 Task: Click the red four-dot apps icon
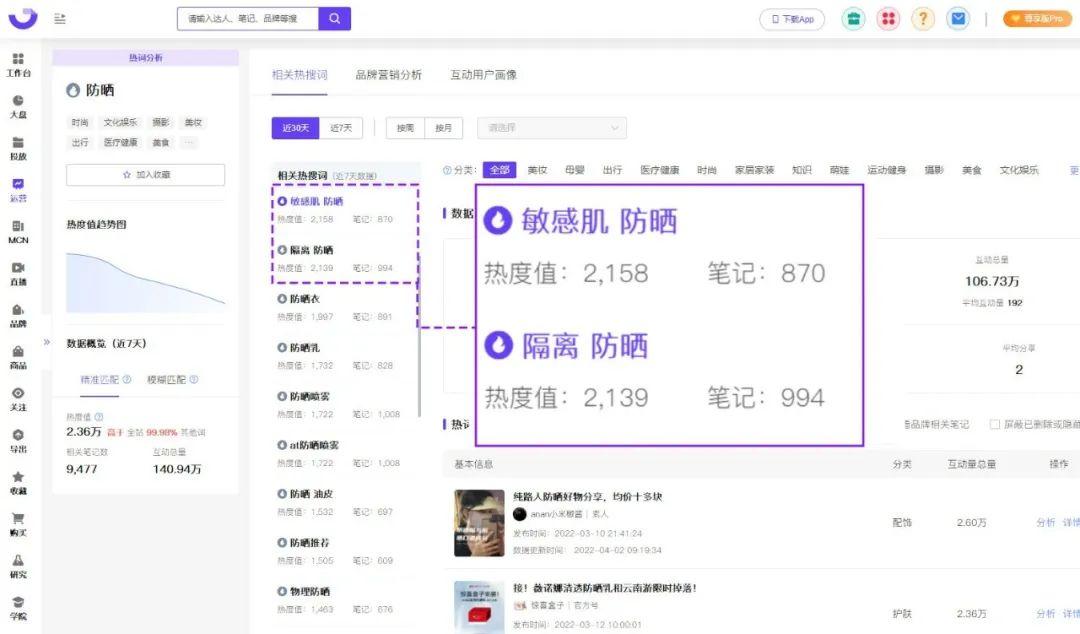[888, 19]
